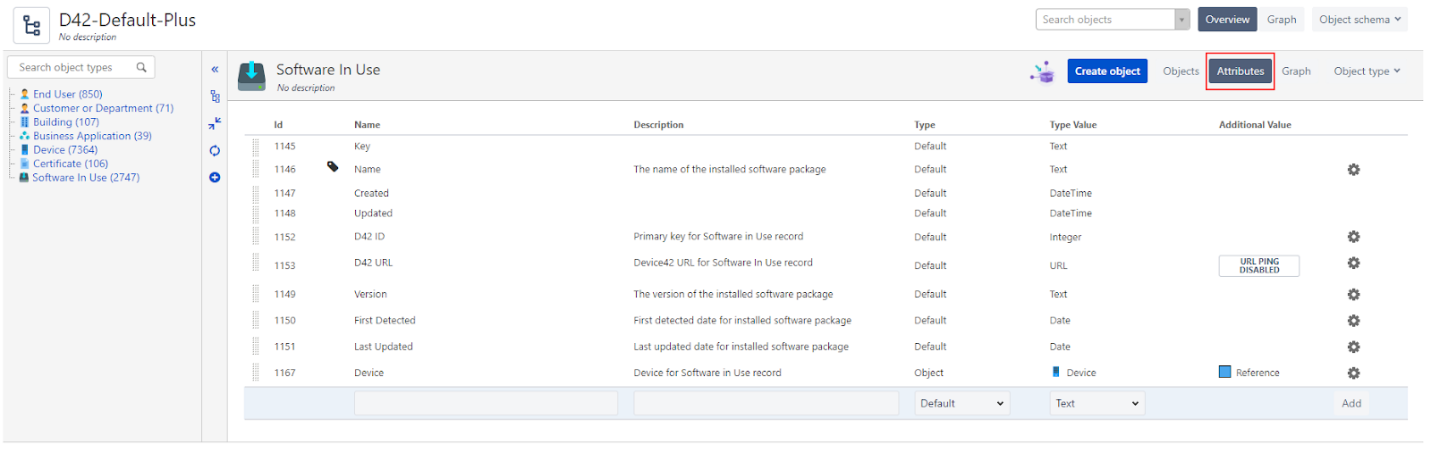Image resolution: width=1431 pixels, height=461 pixels.
Task: Open settings gear for Name attribute
Action: [1353, 170]
